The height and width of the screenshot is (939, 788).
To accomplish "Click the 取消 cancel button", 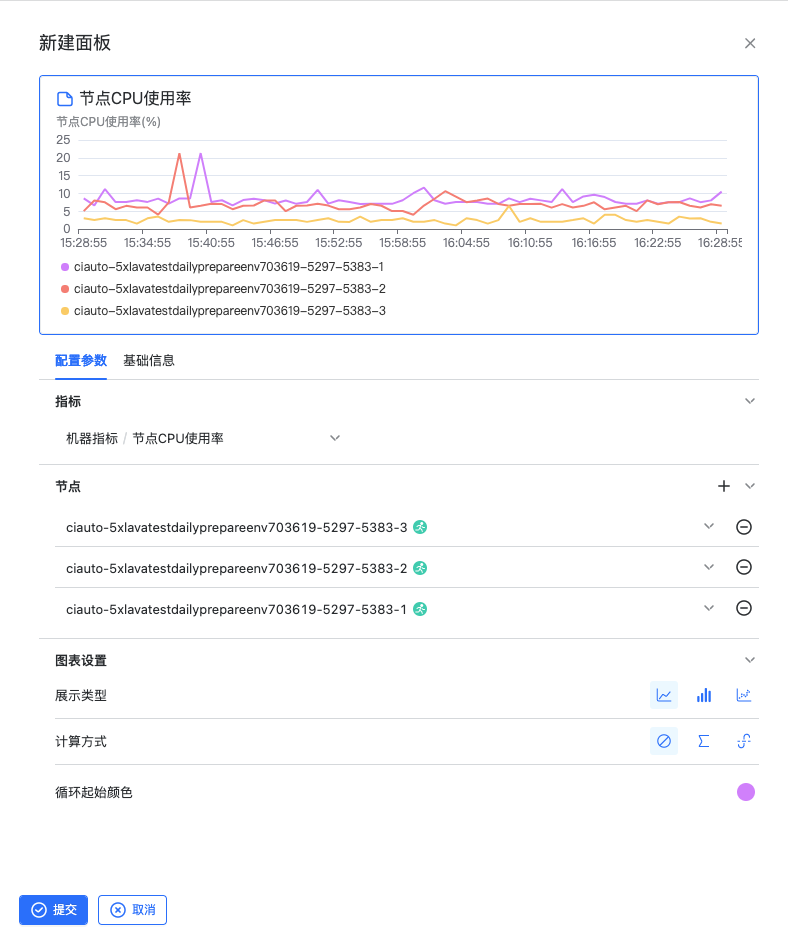I will click(132, 910).
